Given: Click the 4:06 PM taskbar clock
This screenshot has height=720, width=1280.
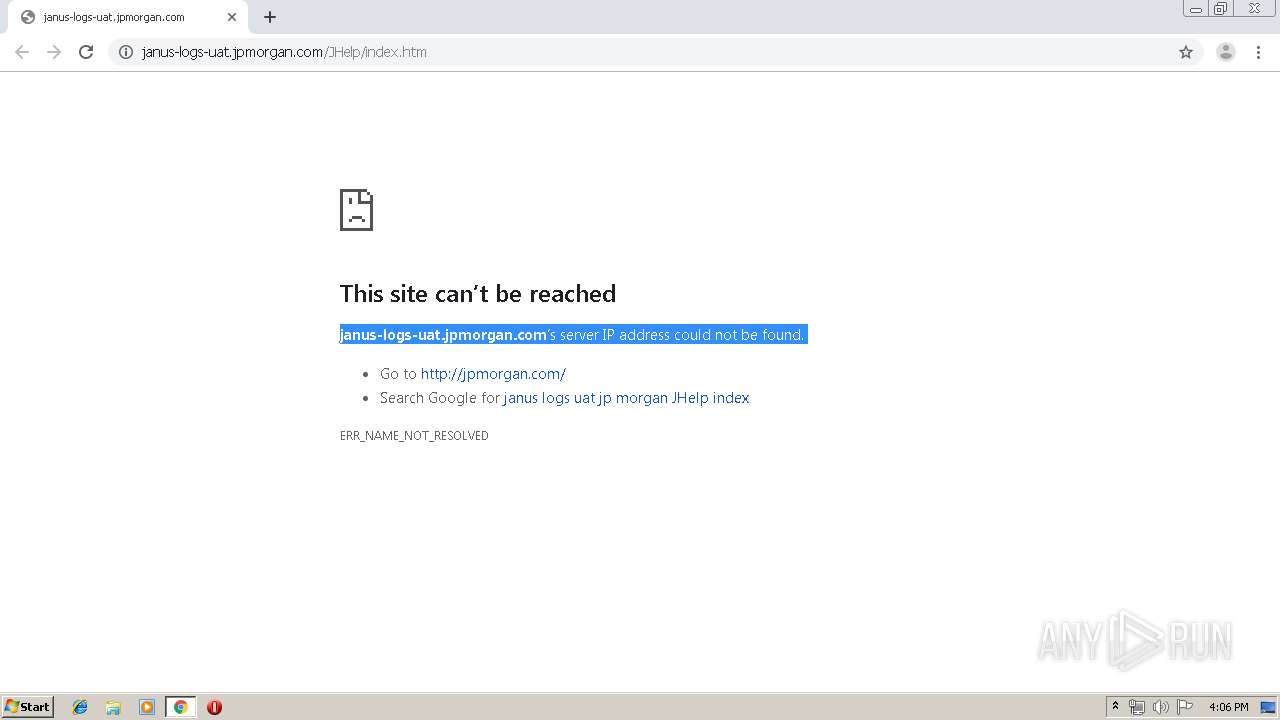Looking at the screenshot, I should tap(1228, 707).
